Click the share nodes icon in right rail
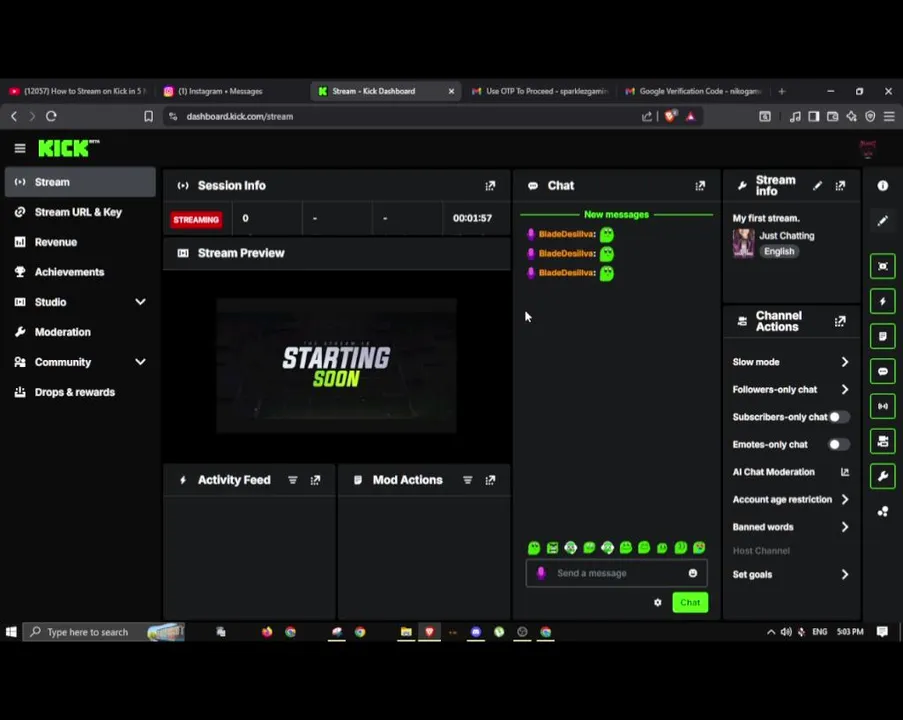Viewport: 903px width, 720px height. click(x=882, y=511)
